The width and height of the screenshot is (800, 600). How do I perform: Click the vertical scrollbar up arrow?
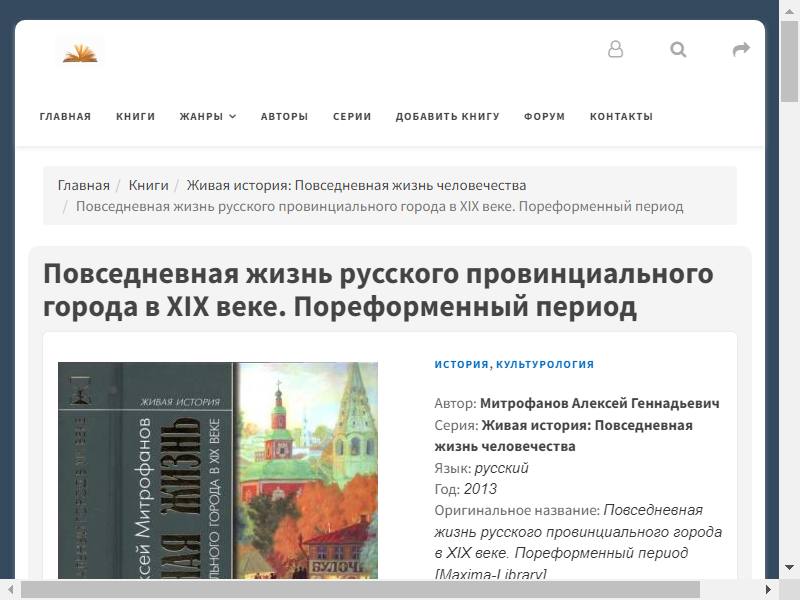click(789, 11)
